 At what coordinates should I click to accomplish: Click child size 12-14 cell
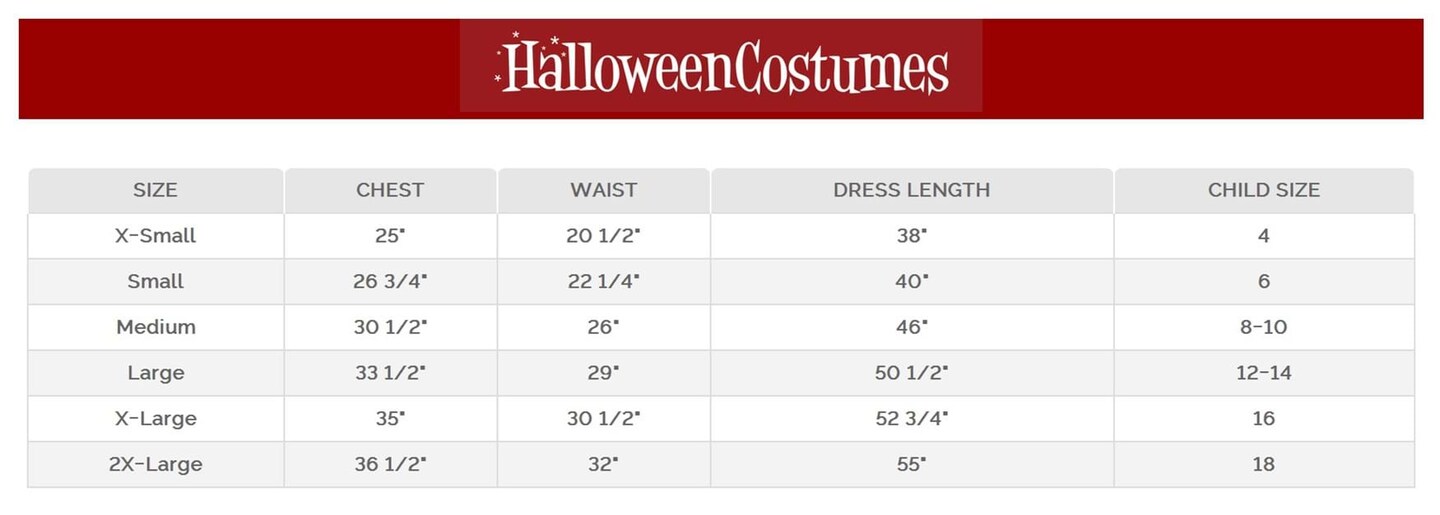pos(1263,373)
